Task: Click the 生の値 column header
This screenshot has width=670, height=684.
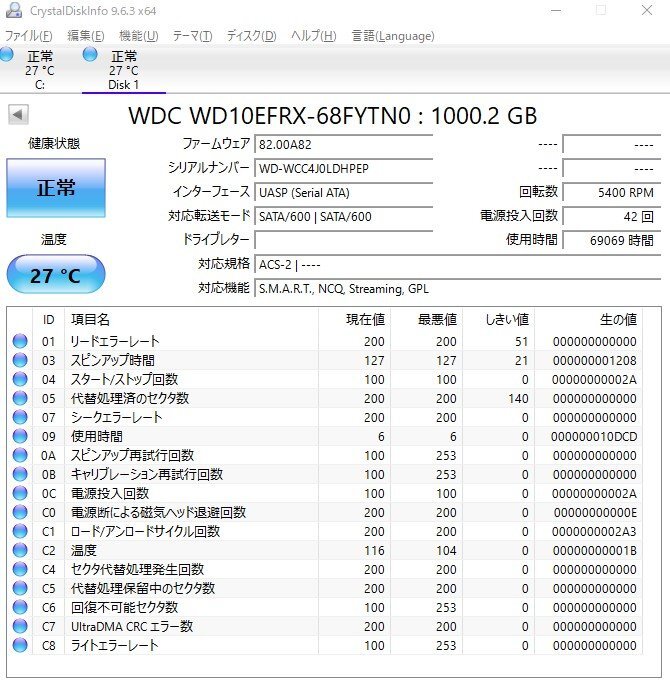Action: (x=588, y=320)
